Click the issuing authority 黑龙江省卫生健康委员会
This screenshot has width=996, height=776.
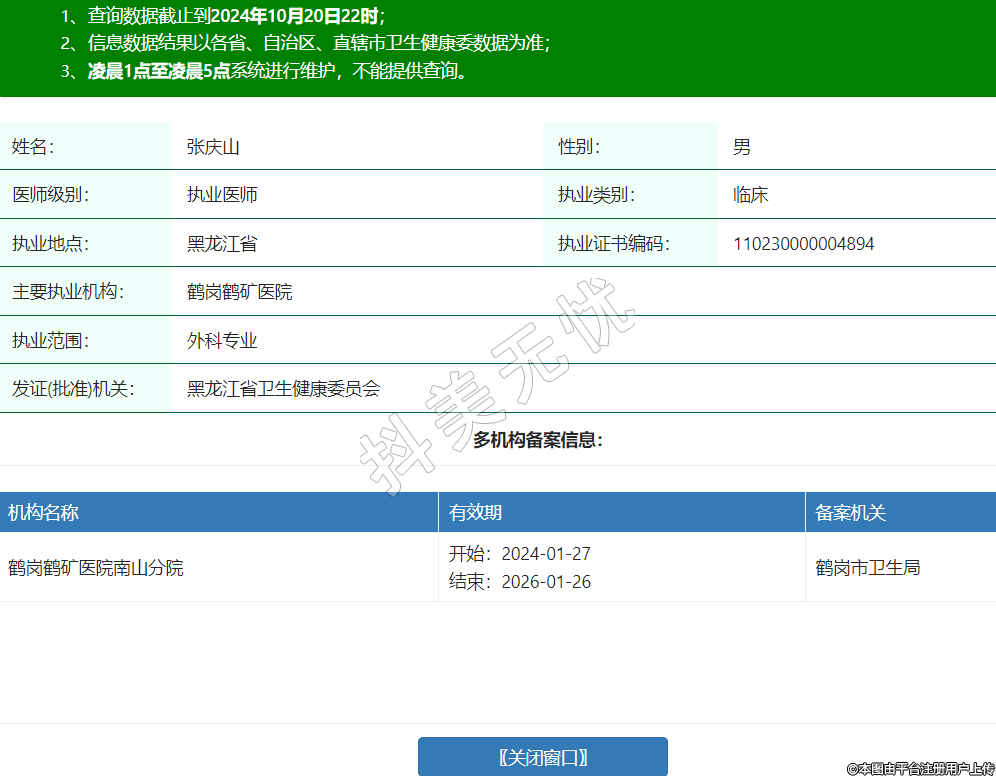pos(284,389)
